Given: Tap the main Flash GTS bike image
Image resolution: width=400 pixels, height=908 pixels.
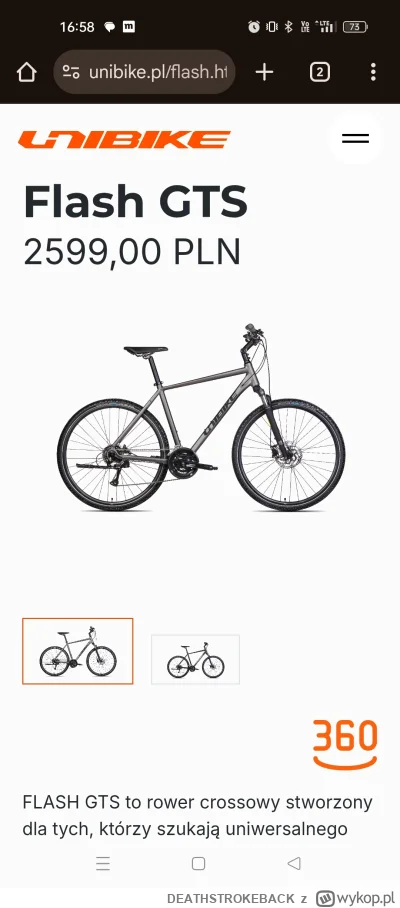Looking at the screenshot, I should click(201, 418).
